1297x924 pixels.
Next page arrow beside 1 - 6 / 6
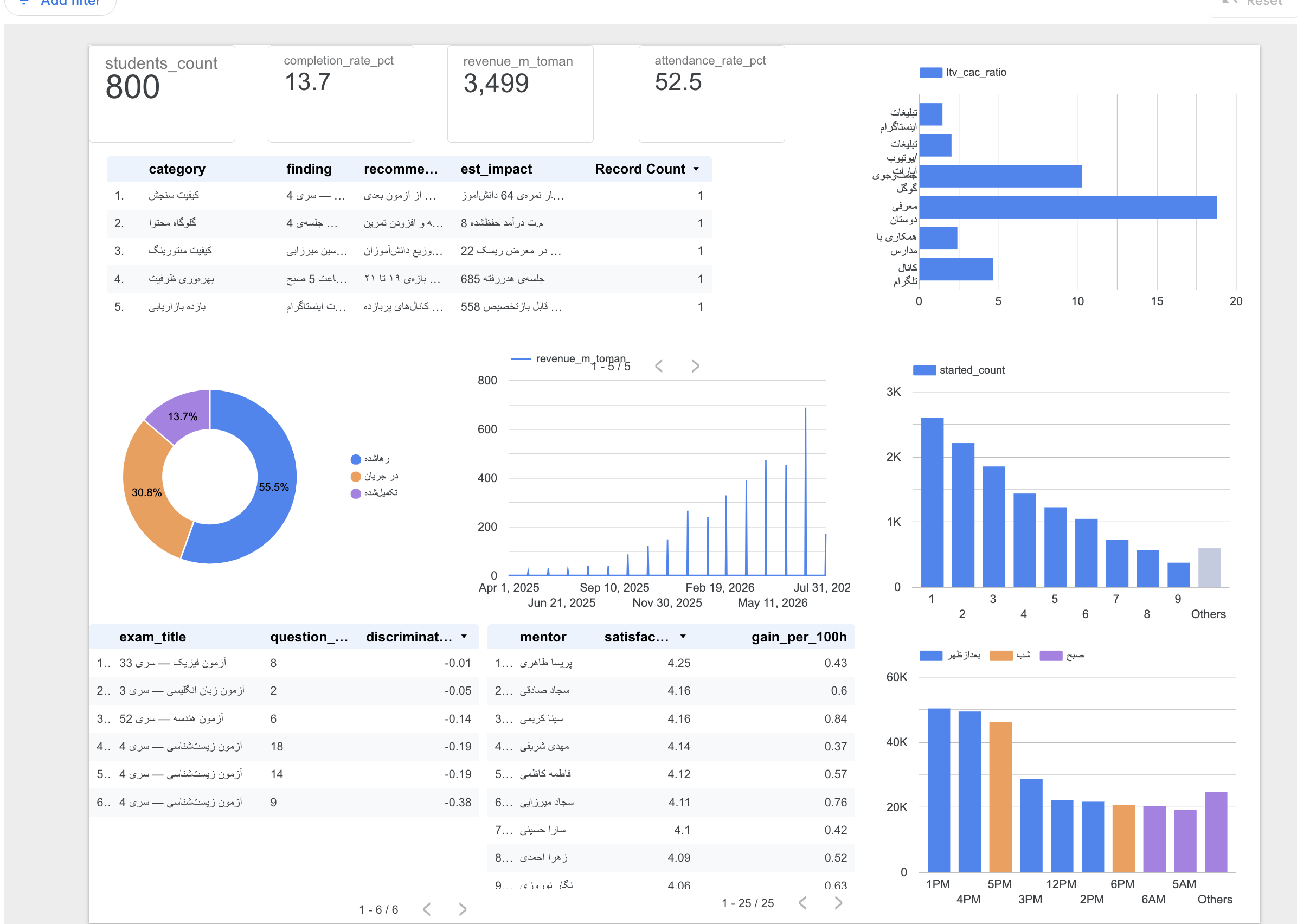(463, 909)
